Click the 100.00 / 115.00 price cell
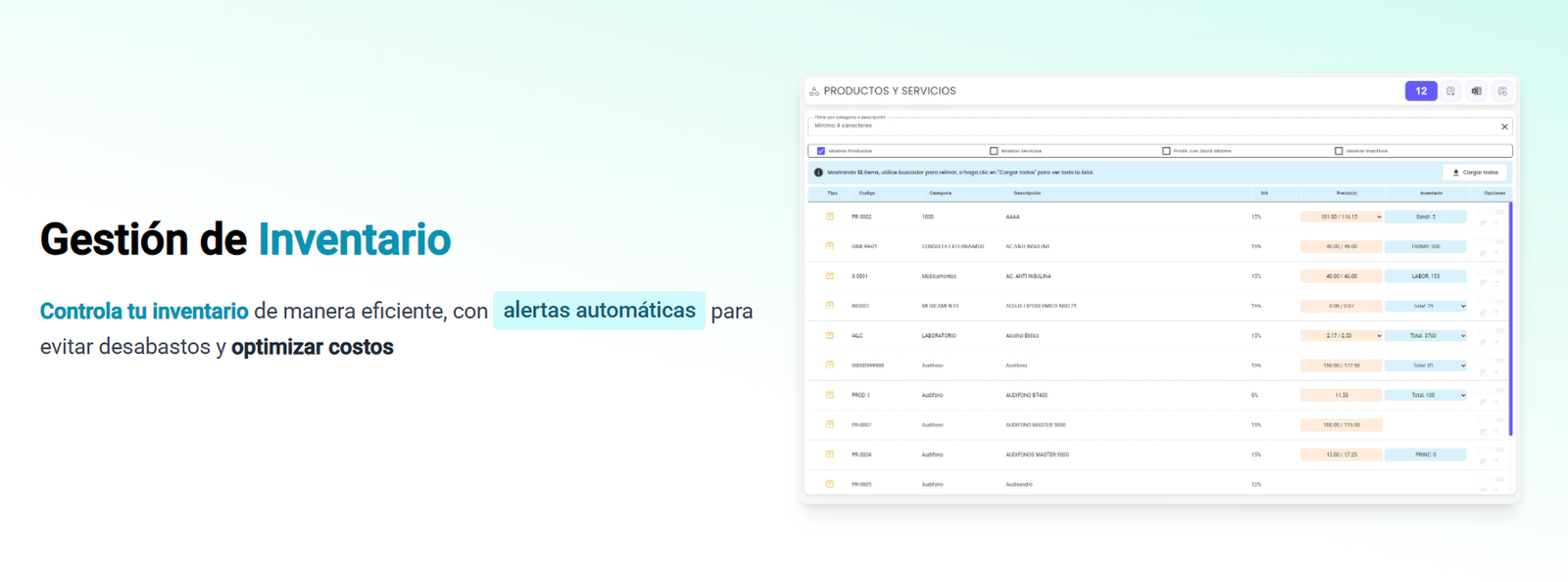This screenshot has width=1568, height=582. [x=1342, y=425]
